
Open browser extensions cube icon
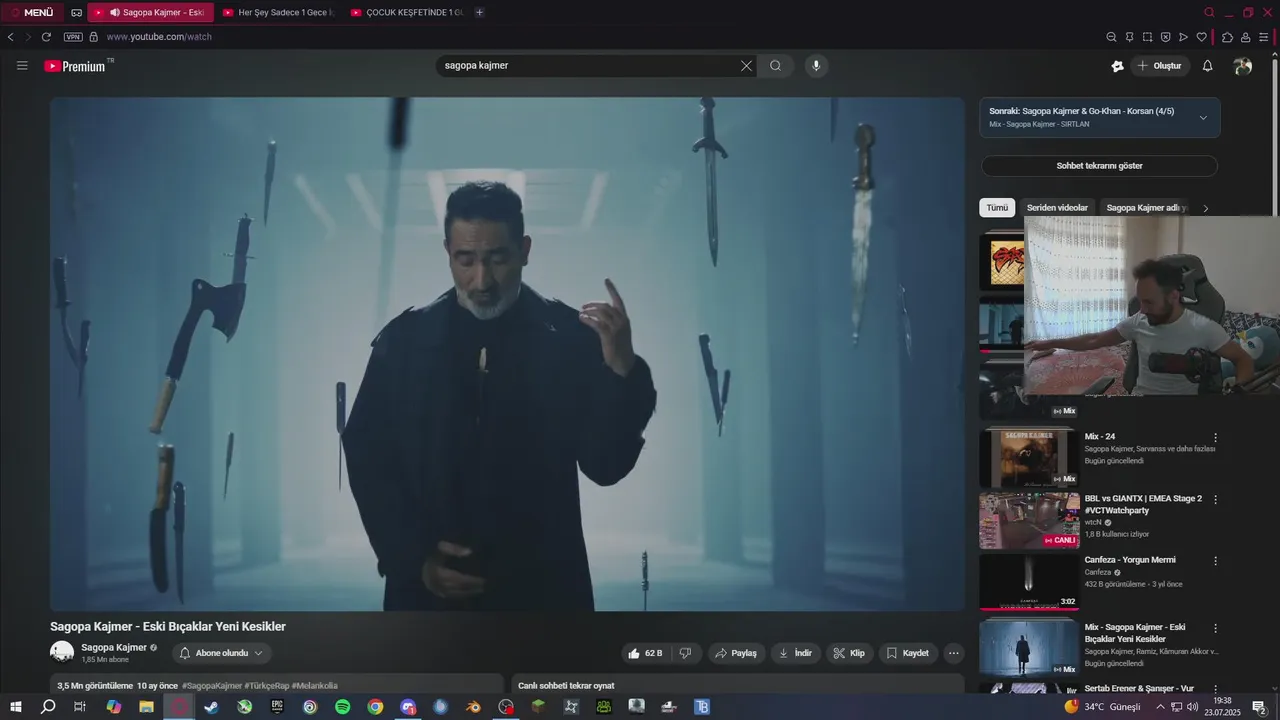coord(1228,37)
